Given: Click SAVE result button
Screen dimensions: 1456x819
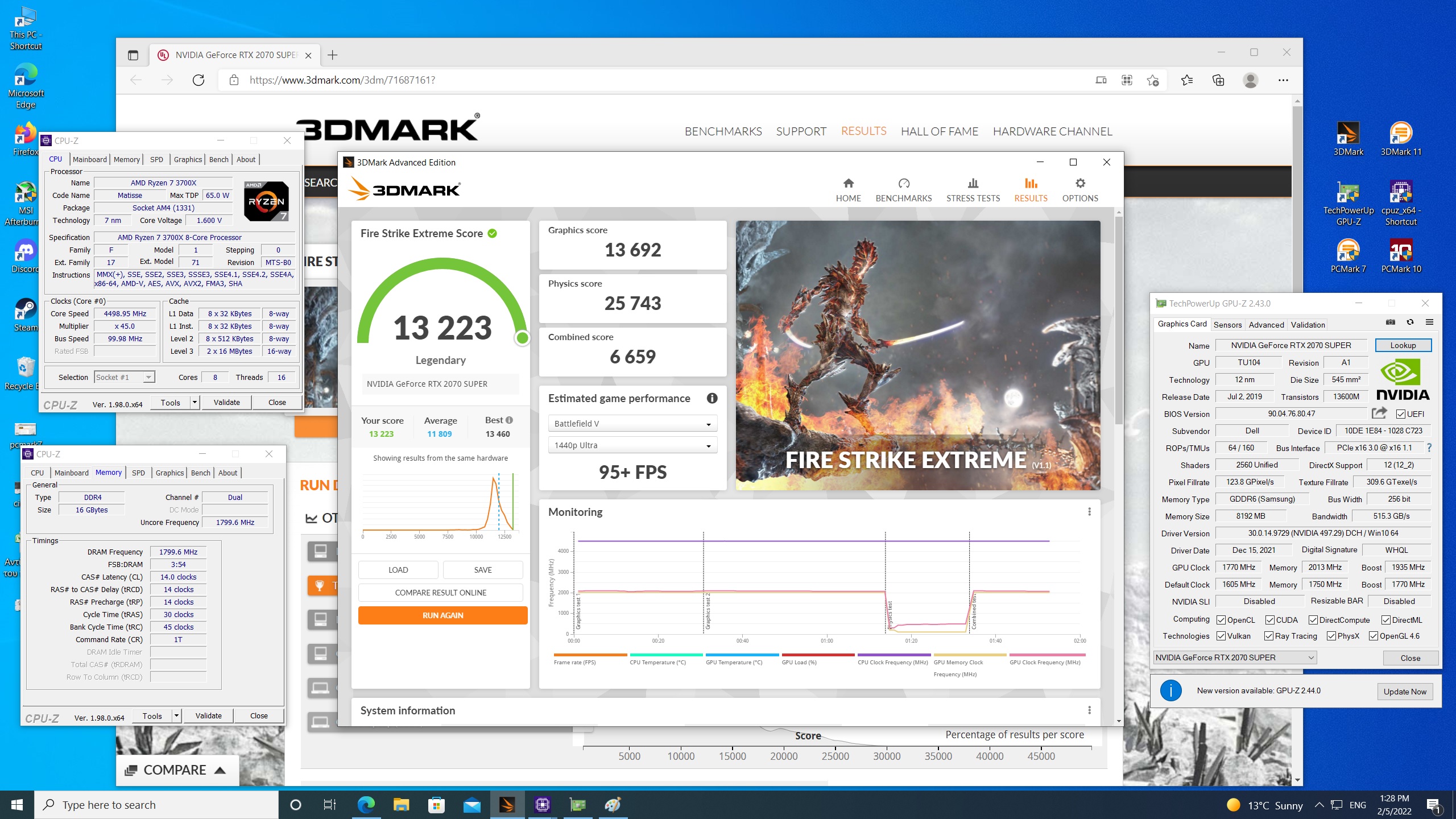Looking at the screenshot, I should (x=483, y=570).
